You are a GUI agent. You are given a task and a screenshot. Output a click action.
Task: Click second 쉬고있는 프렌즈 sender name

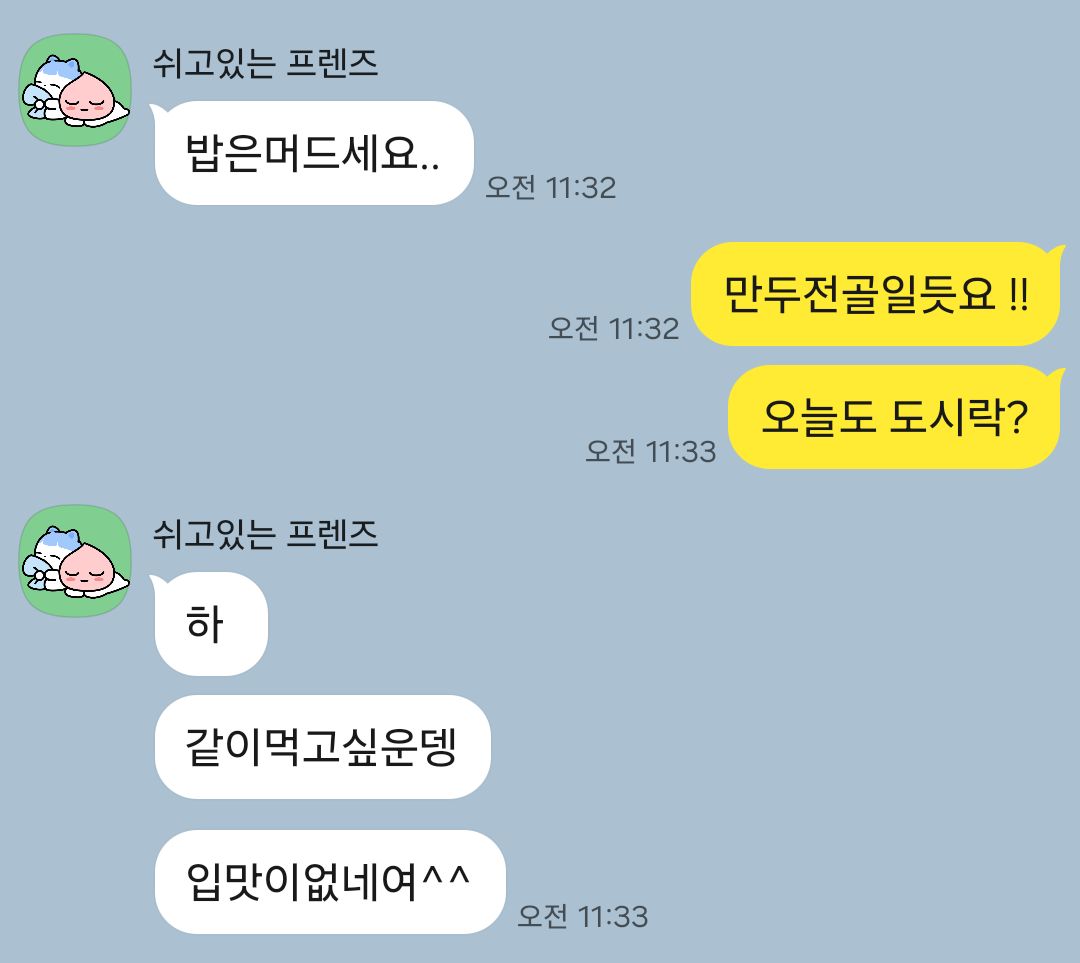[x=265, y=534]
